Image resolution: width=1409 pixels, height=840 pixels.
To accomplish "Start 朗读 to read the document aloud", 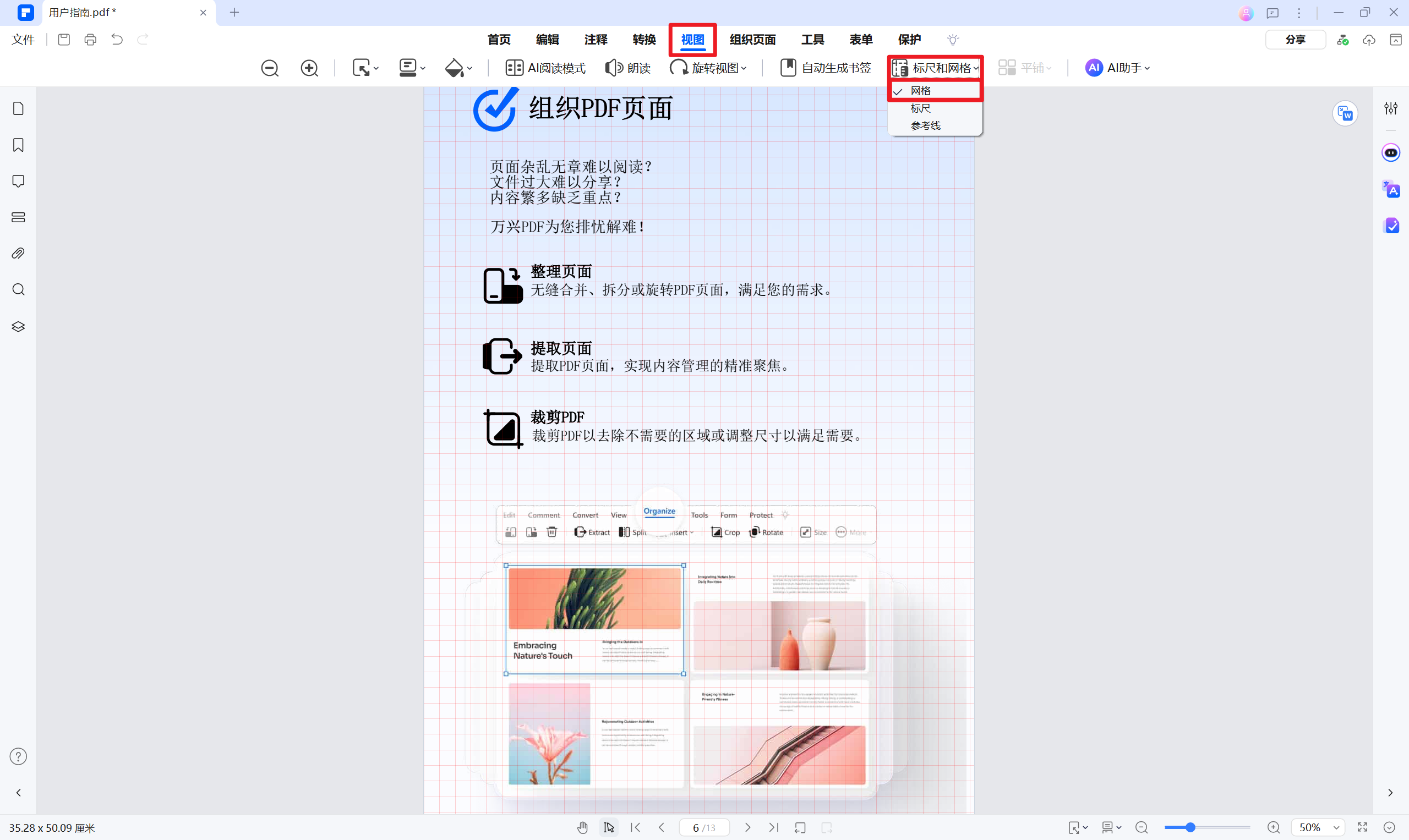I will [x=627, y=67].
